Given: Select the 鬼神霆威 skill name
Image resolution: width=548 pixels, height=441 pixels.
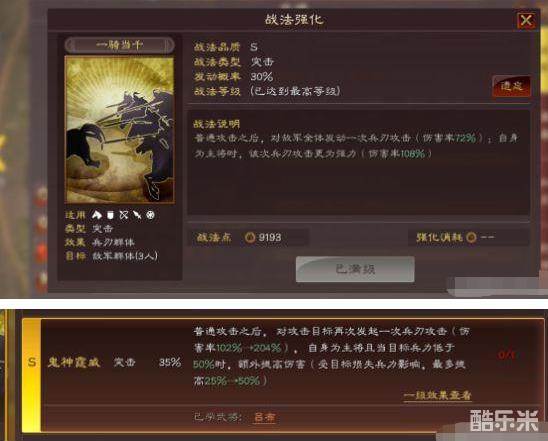Looking at the screenshot, I should click(x=74, y=362).
